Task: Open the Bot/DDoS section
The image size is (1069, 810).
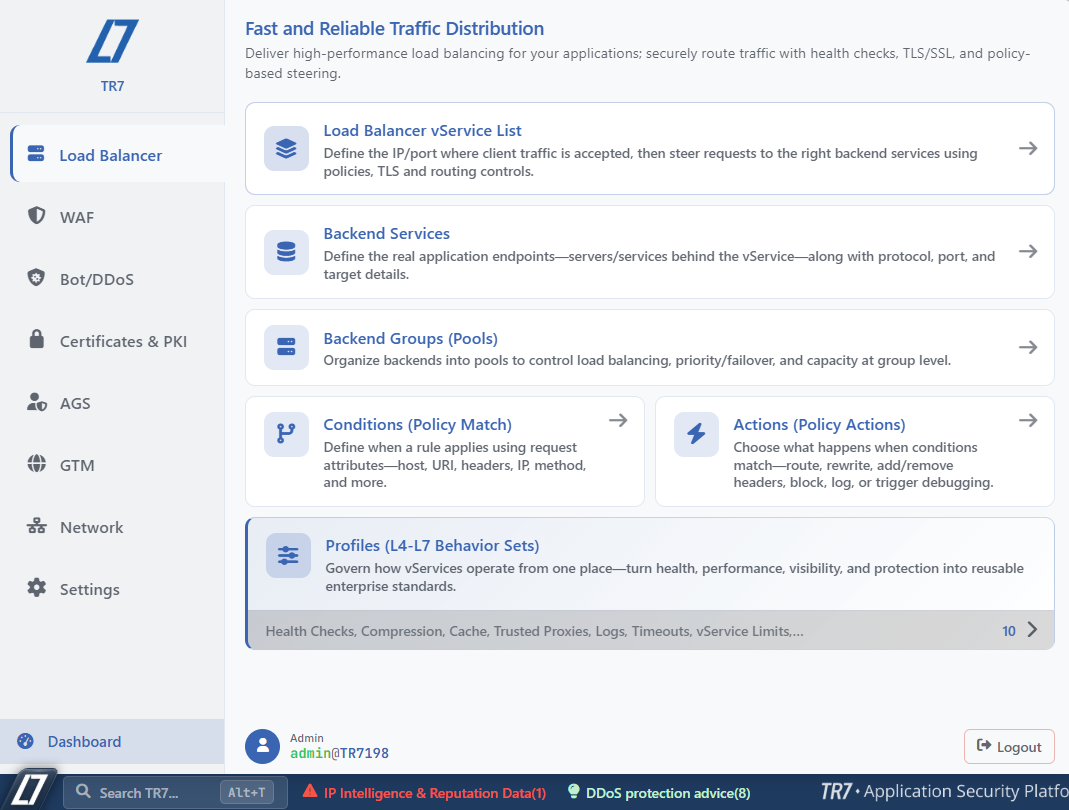Action: [96, 279]
